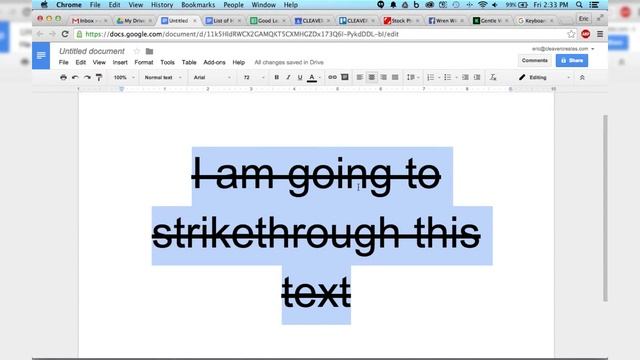Switch to the My Drive tab
The width and height of the screenshot is (640, 360).
pyautogui.click(x=134, y=20)
